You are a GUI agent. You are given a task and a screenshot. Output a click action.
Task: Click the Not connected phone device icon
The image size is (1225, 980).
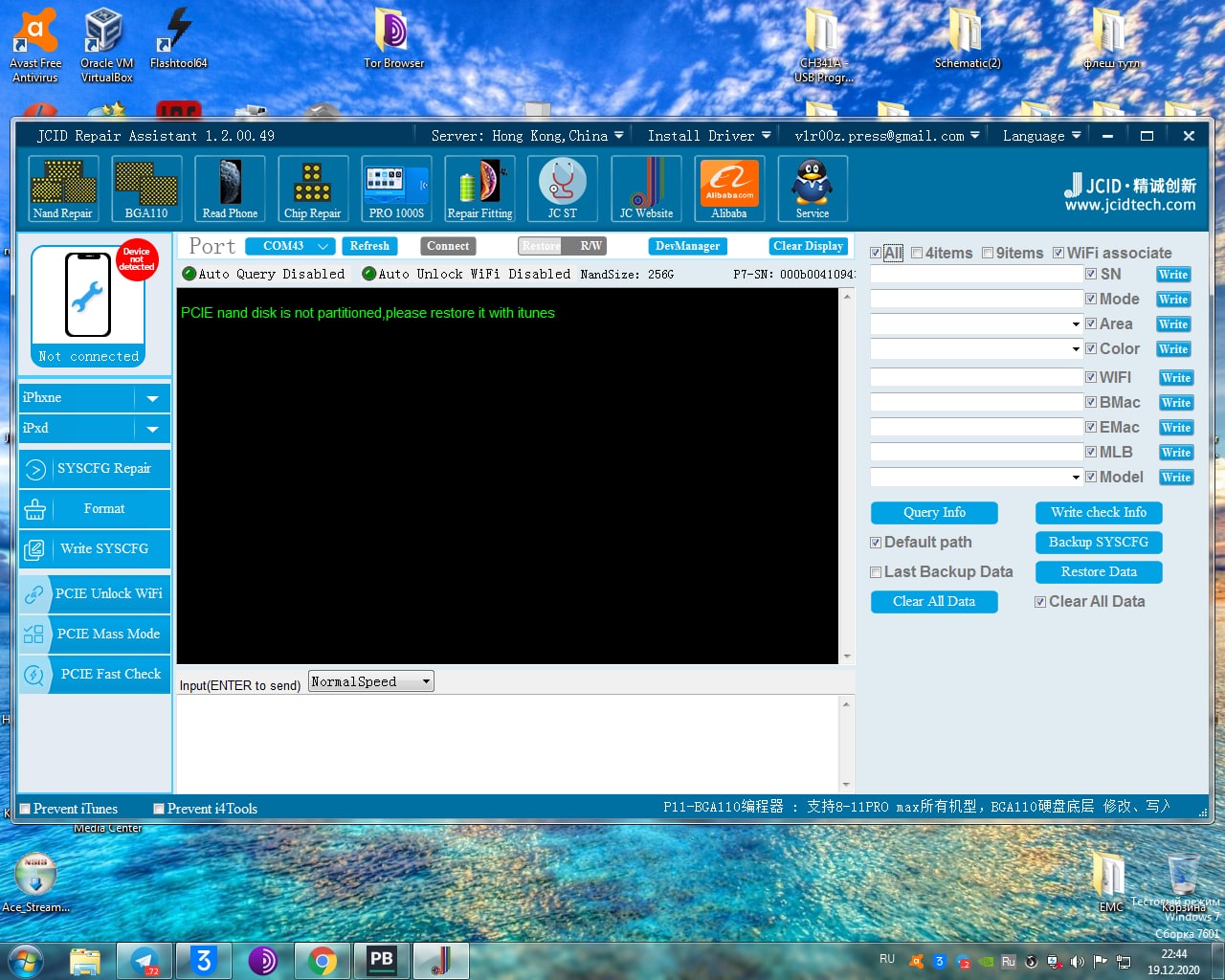88,305
